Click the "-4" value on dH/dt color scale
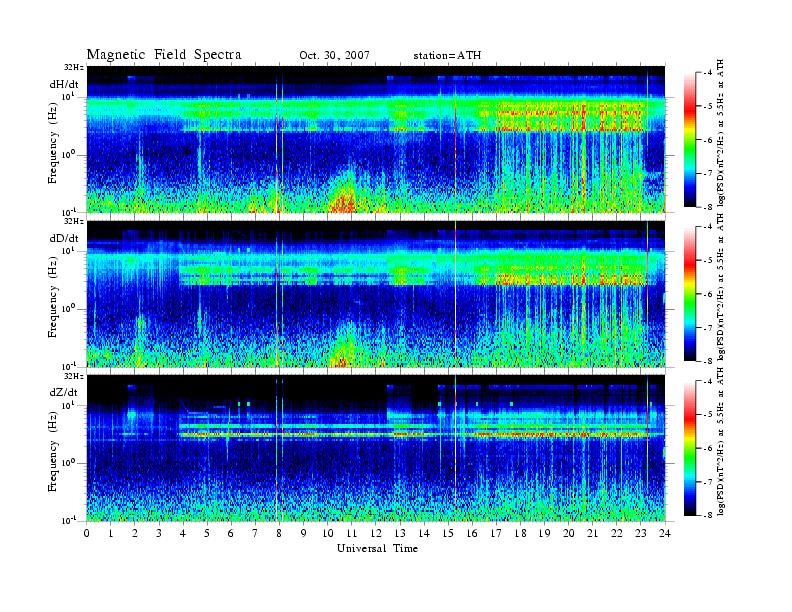This screenshot has height=612, width=792. click(x=706, y=73)
